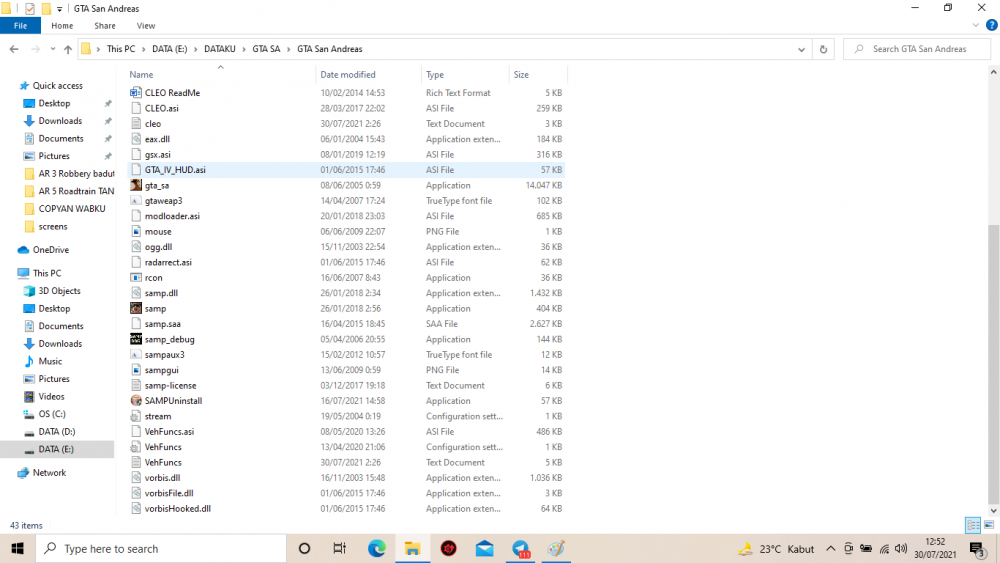Viewport: 1000px width, 563px height.
Task: Open the File menu
Action: [x=20, y=26]
